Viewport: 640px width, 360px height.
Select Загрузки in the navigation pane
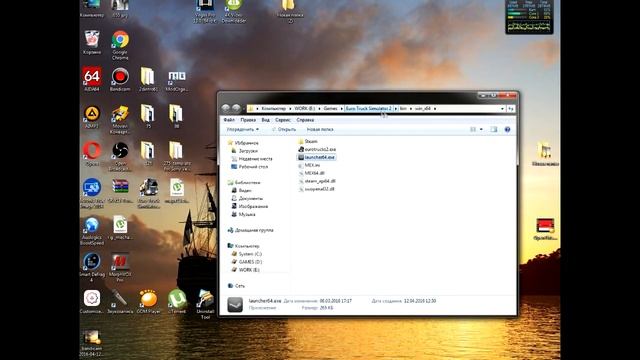click(244, 151)
